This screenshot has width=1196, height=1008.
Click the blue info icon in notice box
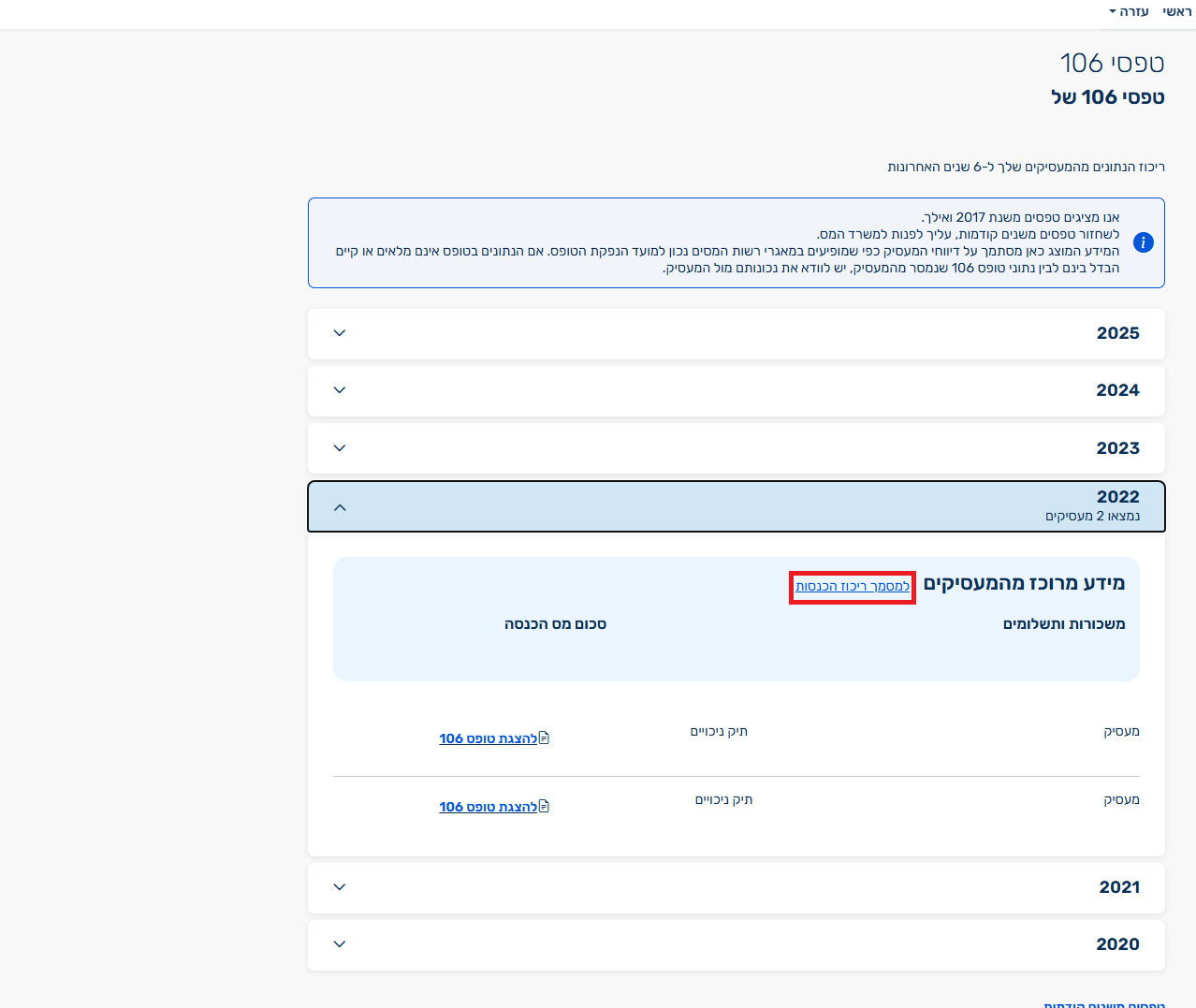[1143, 242]
